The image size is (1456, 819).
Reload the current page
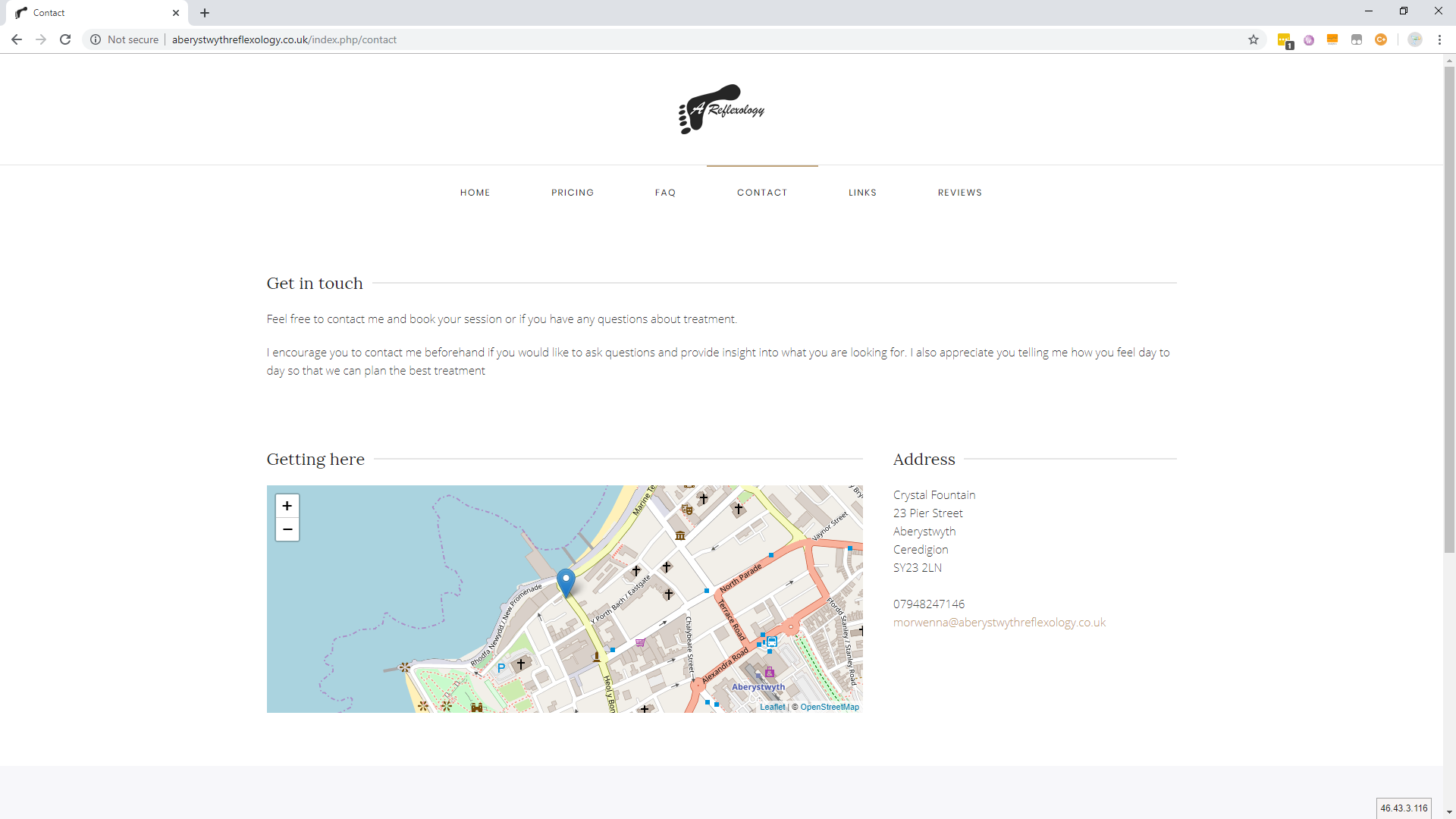[x=65, y=39]
